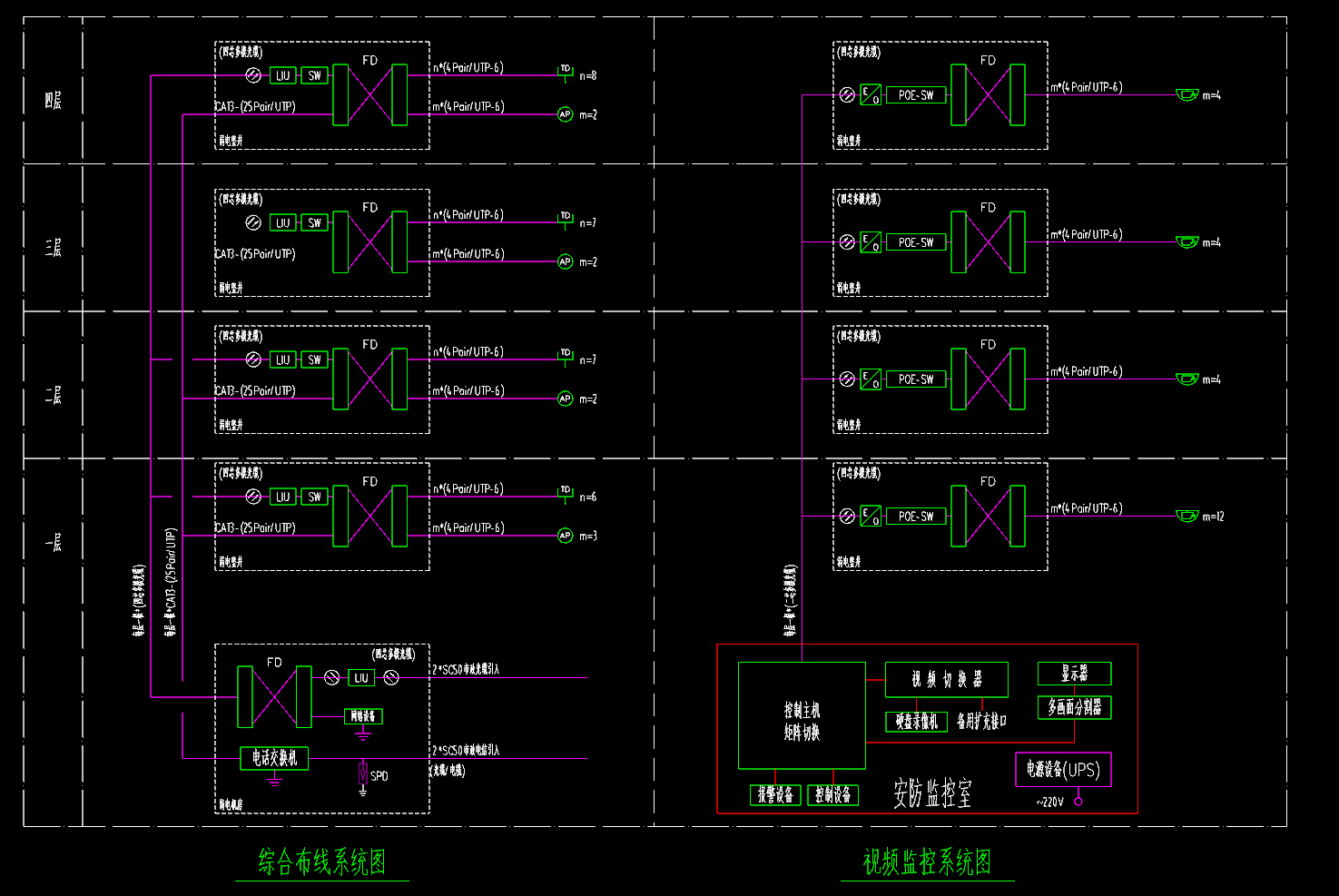
Task: Select the SPD surge protector symbol
Action: click(363, 777)
